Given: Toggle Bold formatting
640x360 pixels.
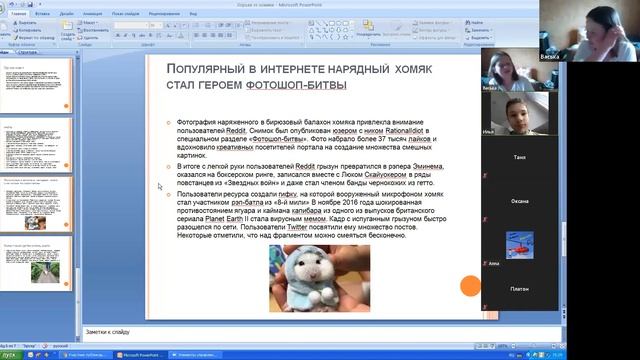Looking at the screenshot, I should 118,36.
